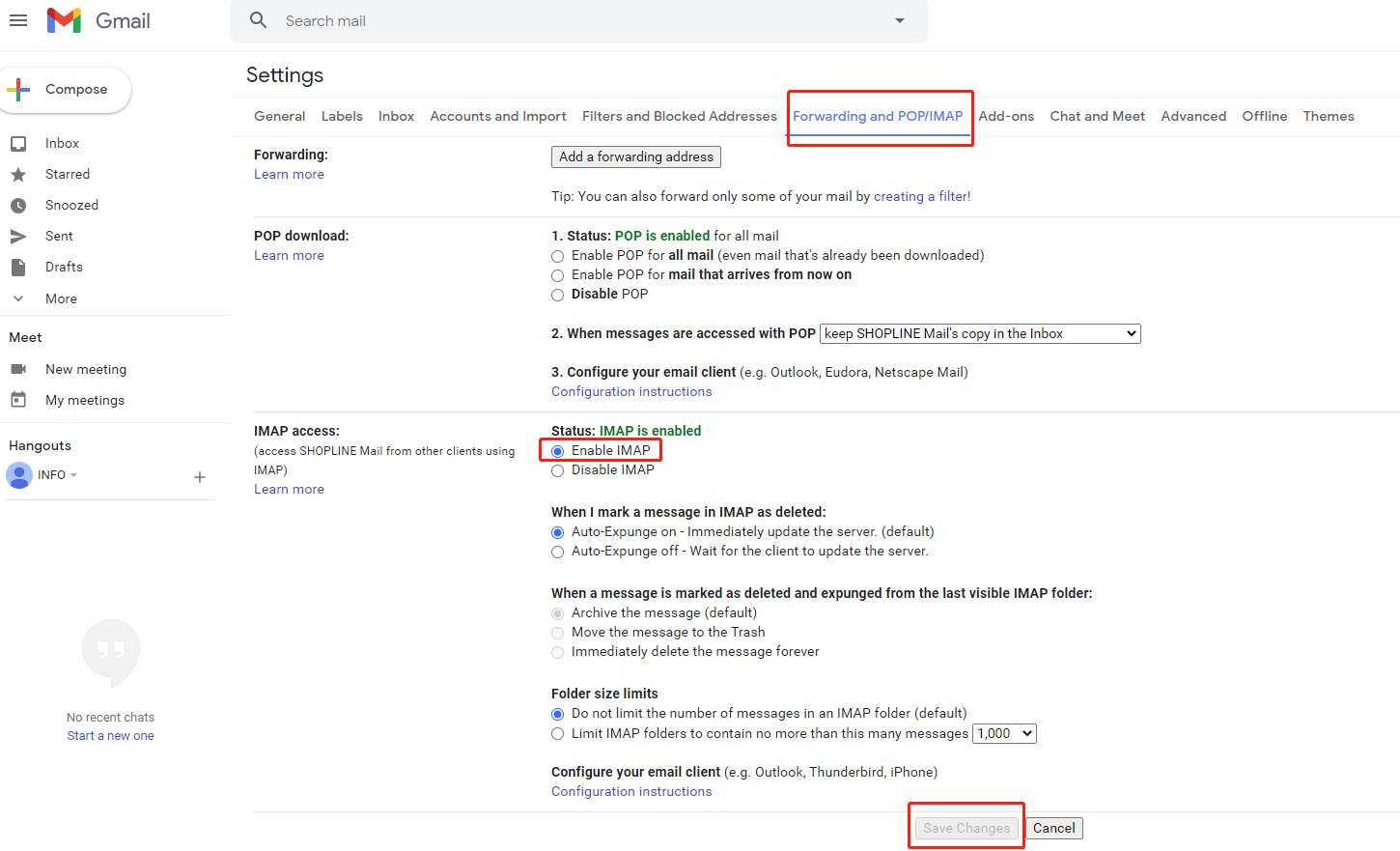
Task: Start a New meeting in Meet
Action: (x=85, y=368)
